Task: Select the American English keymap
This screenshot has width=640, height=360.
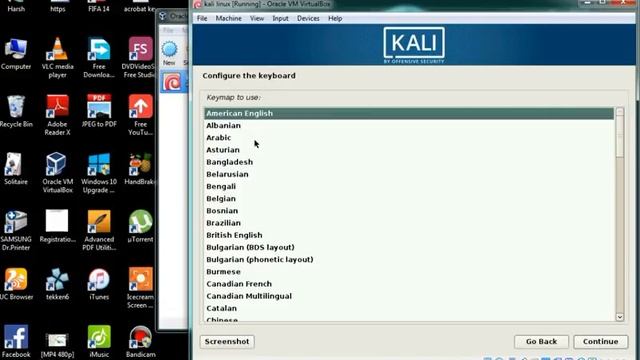Action: point(409,113)
